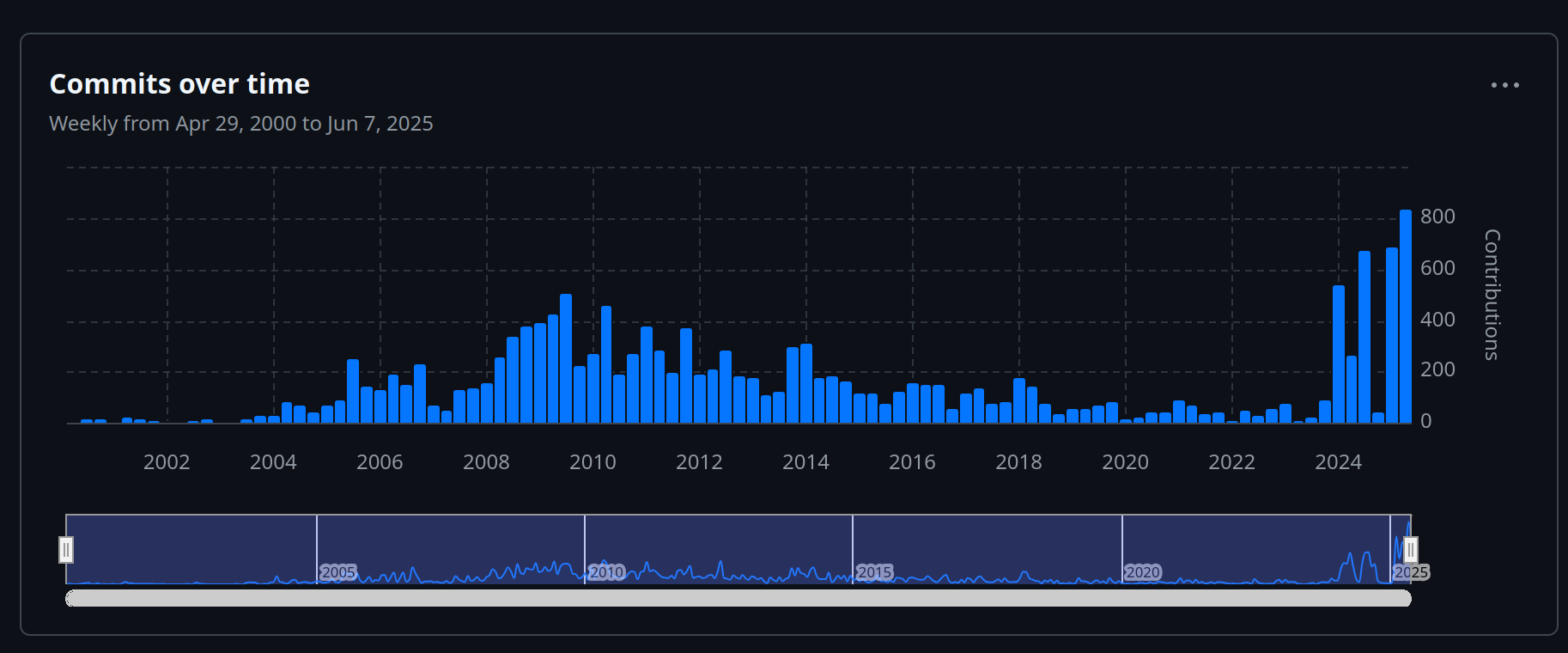Click the 400 y-axis value
The image size is (1568, 653).
click(x=1437, y=320)
